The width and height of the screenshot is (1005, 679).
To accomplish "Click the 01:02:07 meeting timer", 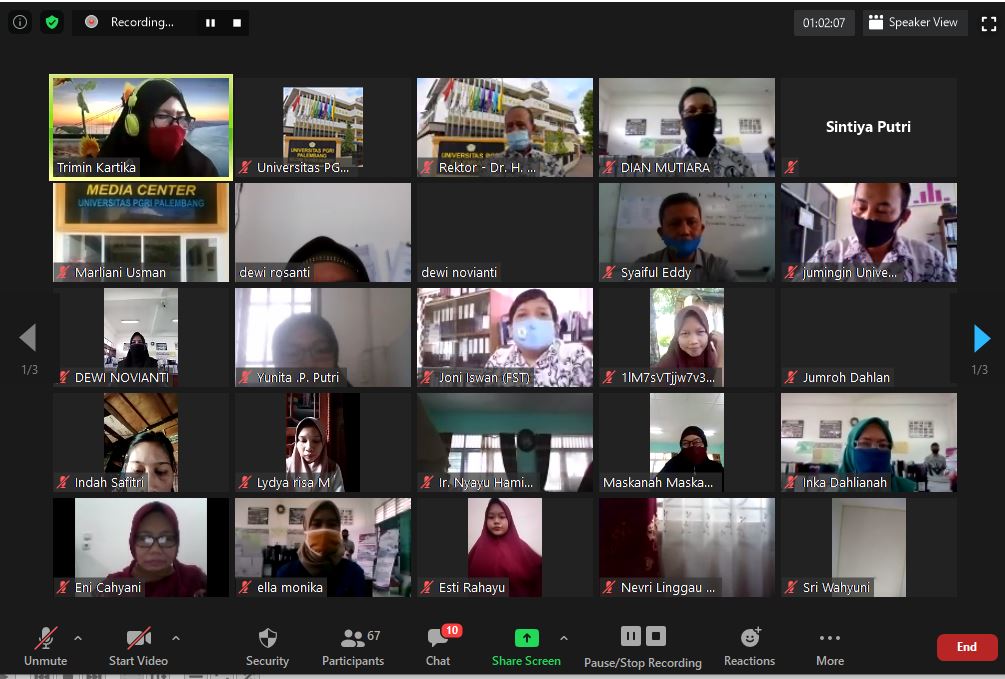I will [824, 23].
